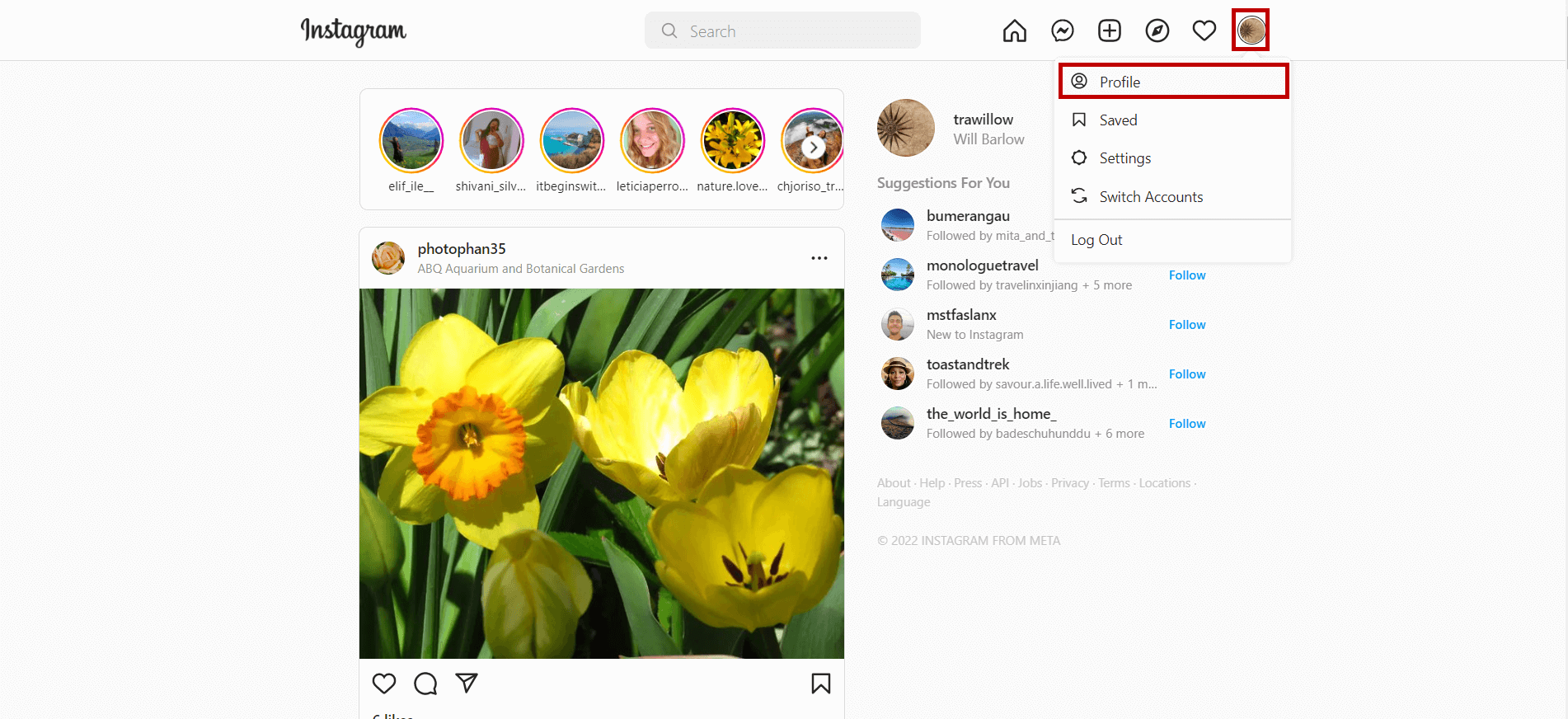Open the Press footer link

tap(968, 483)
